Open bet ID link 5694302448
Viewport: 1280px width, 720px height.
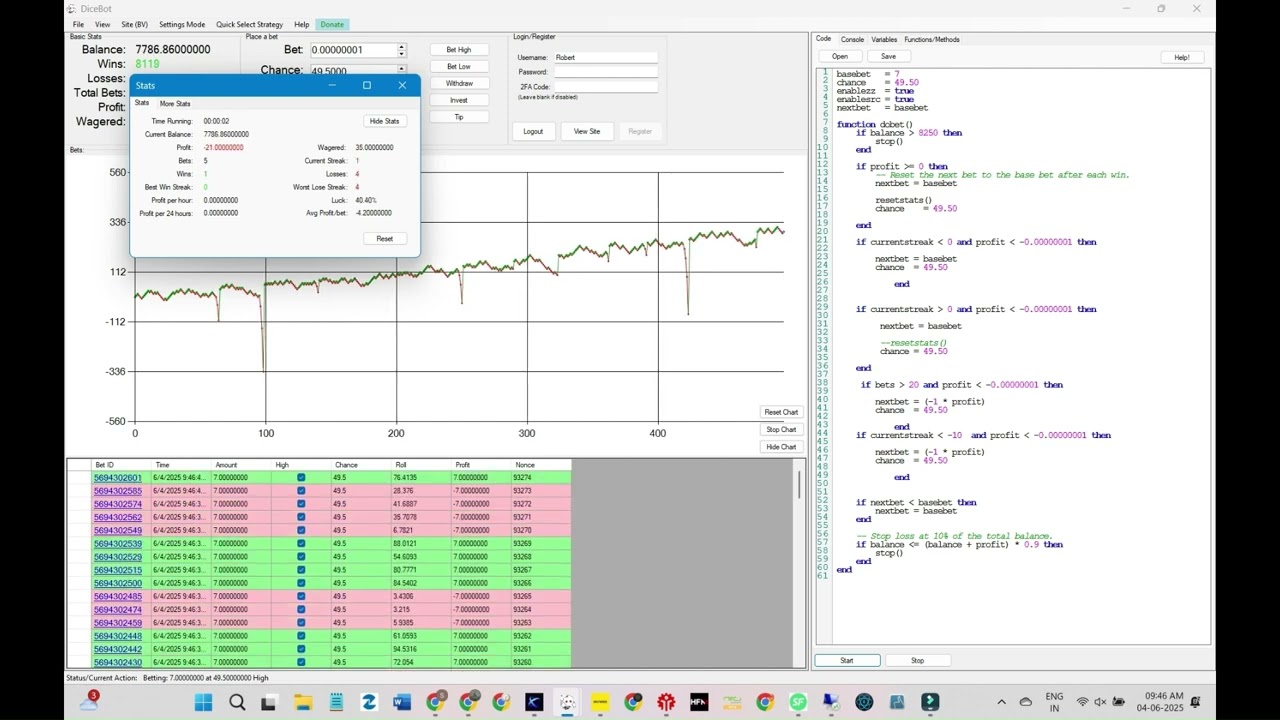(x=118, y=636)
